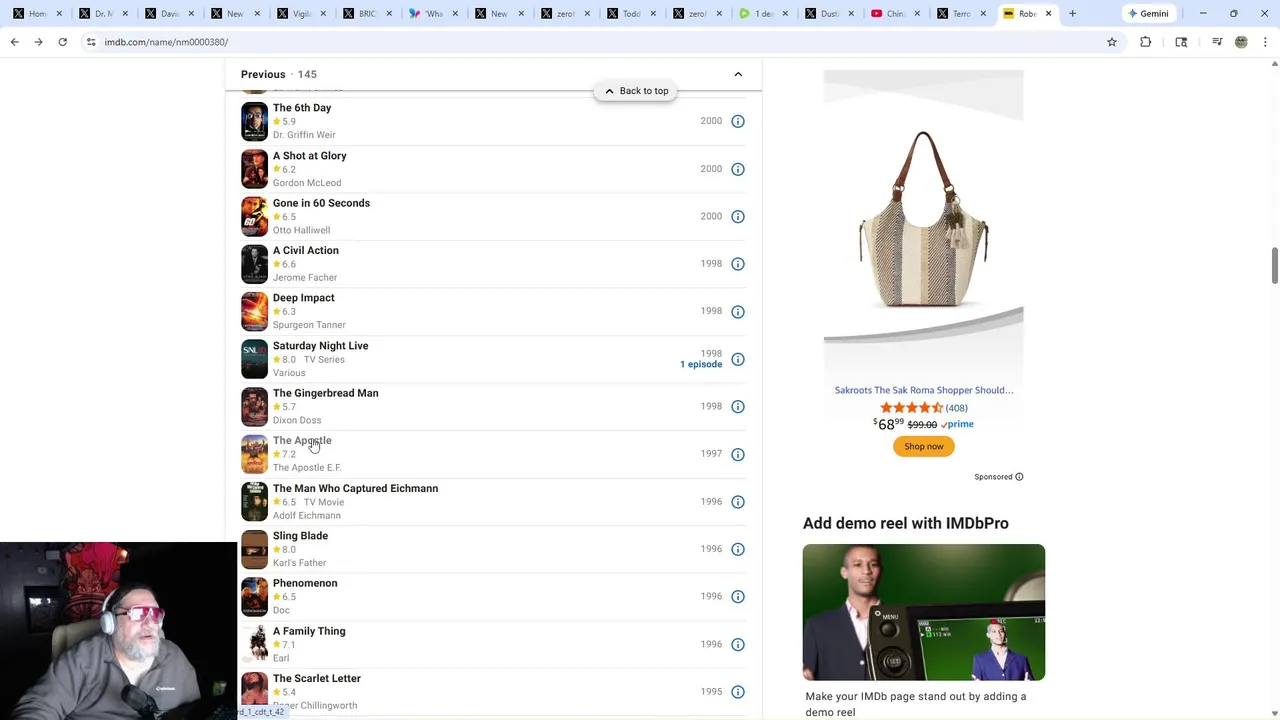The height and width of the screenshot is (720, 1280).
Task: Open info icon for The Gingerbread Man
Action: [738, 406]
